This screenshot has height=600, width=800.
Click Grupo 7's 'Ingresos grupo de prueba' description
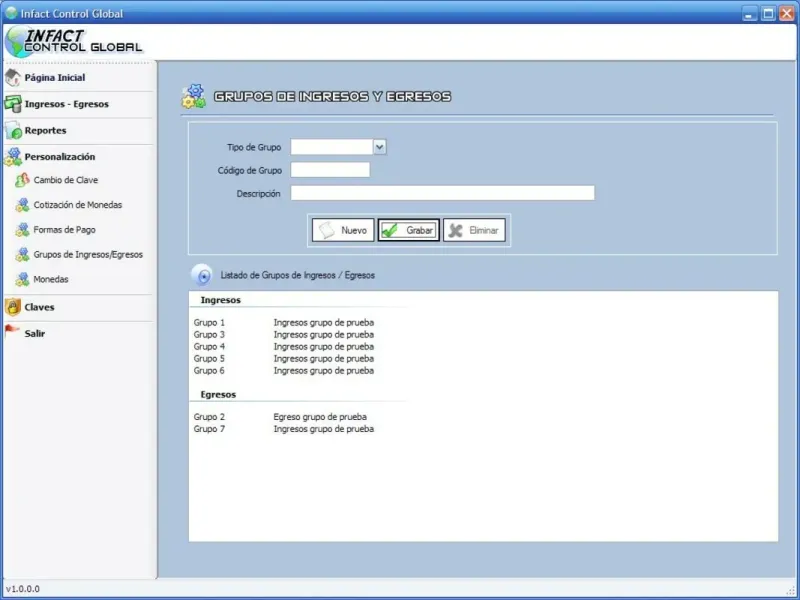323,429
